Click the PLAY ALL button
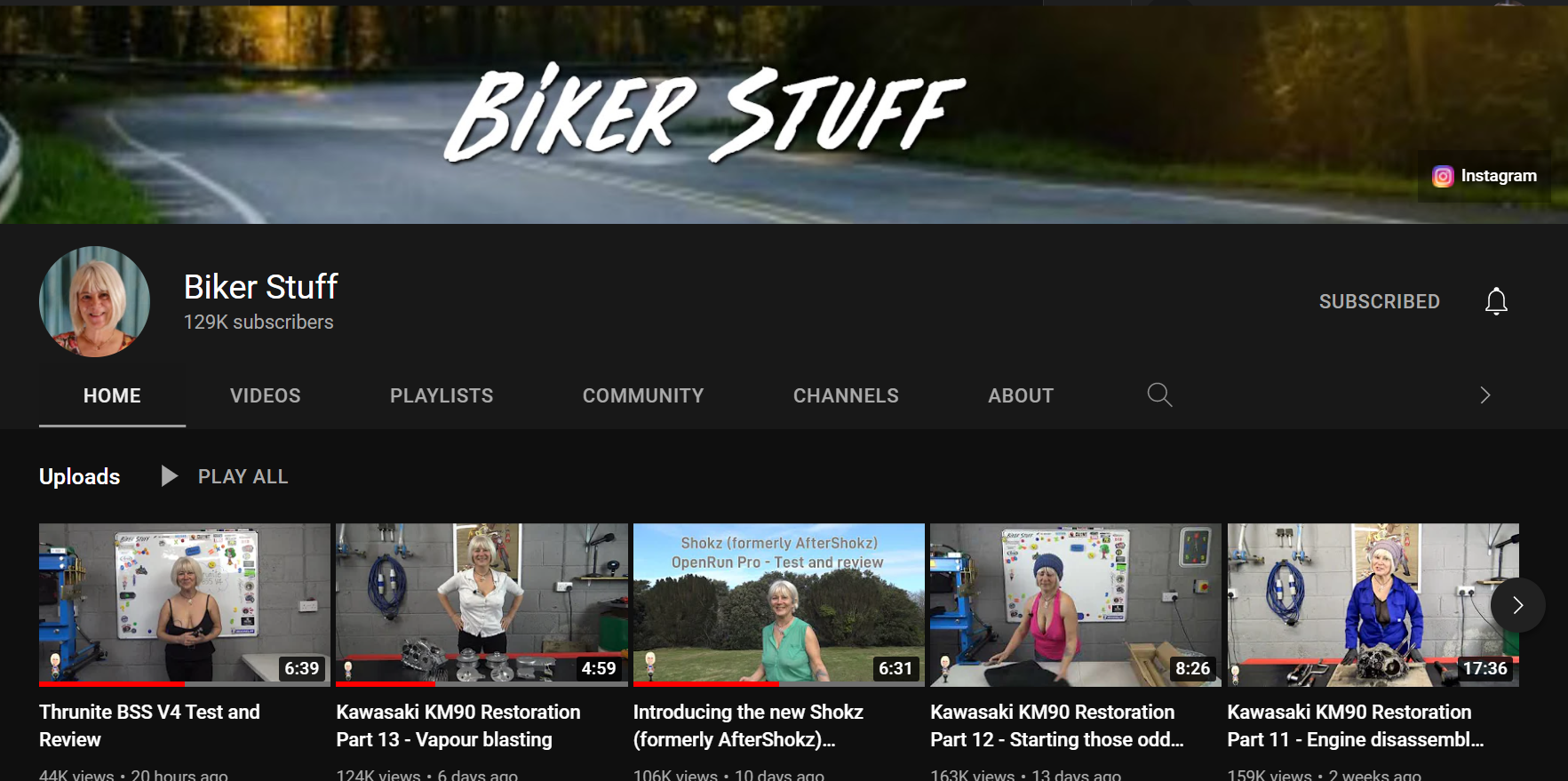Image resolution: width=1568 pixels, height=781 pixels. [243, 476]
